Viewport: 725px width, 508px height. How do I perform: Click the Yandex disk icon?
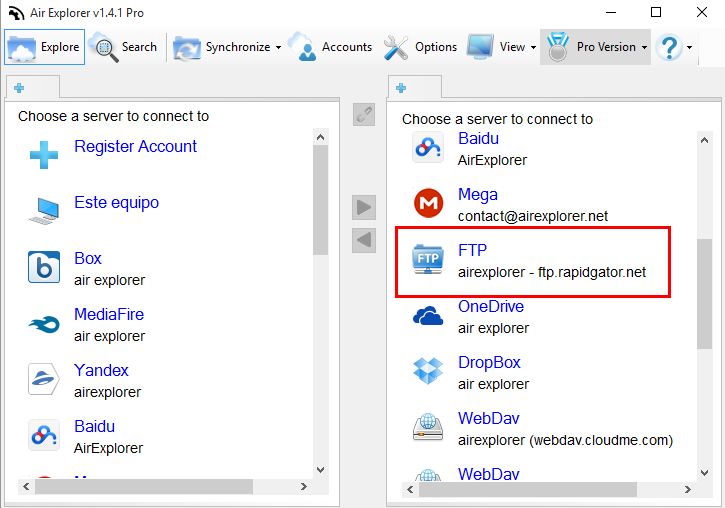44,379
